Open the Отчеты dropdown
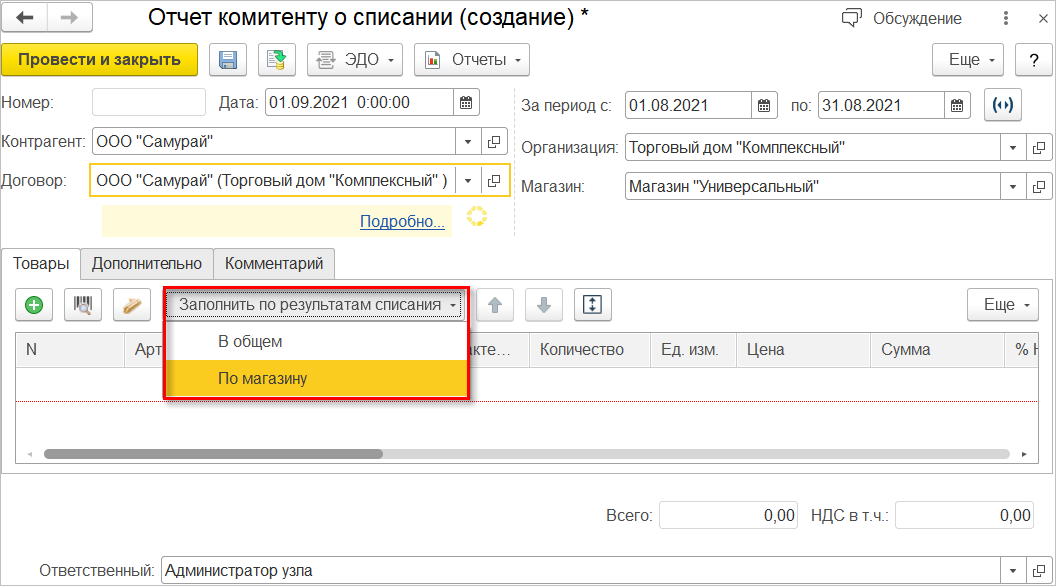 click(471, 60)
